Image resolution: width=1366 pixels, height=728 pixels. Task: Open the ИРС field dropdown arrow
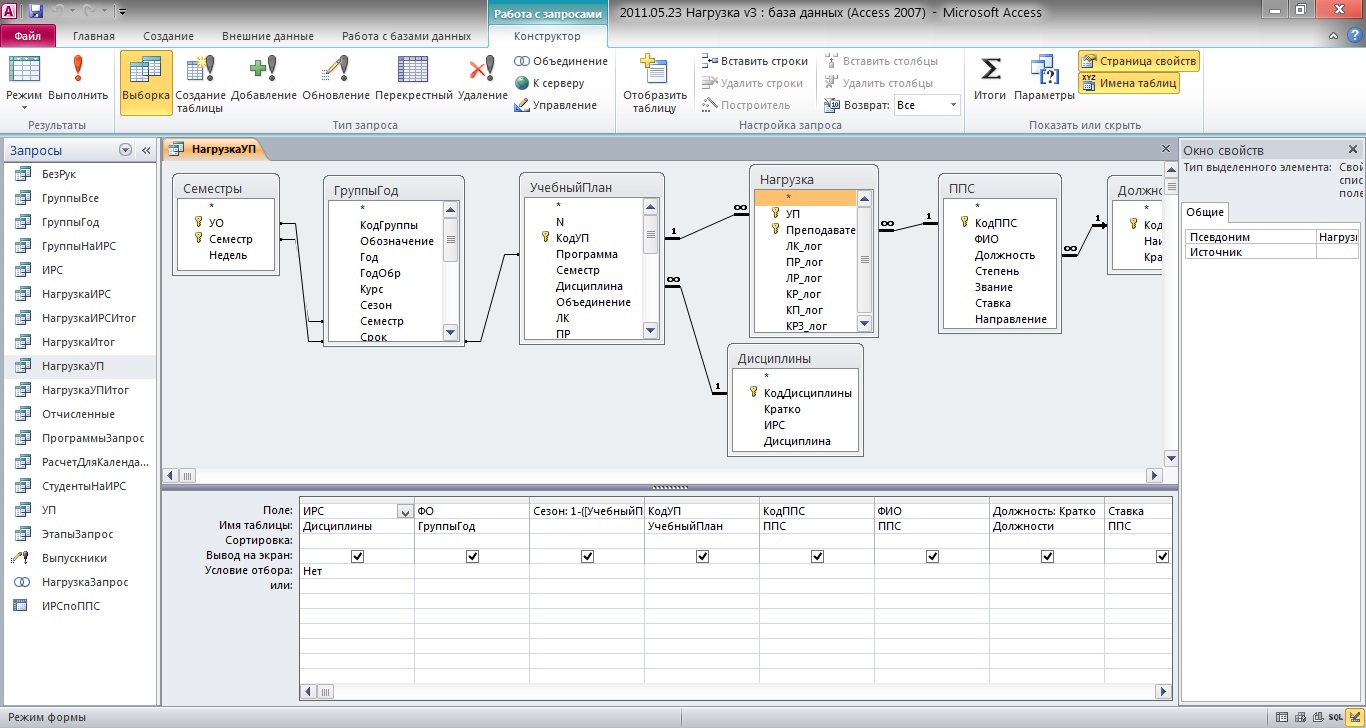(x=405, y=511)
